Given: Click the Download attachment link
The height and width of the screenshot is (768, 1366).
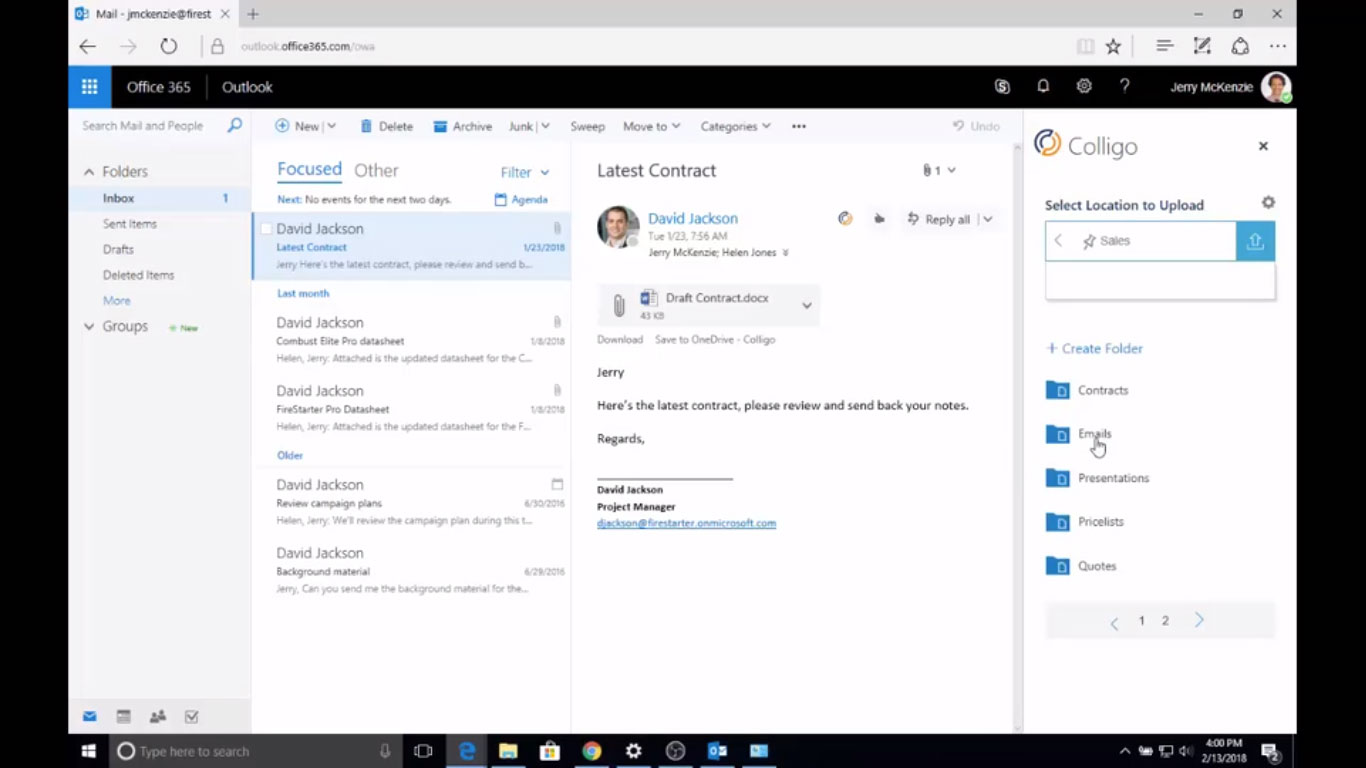Looking at the screenshot, I should [x=620, y=340].
